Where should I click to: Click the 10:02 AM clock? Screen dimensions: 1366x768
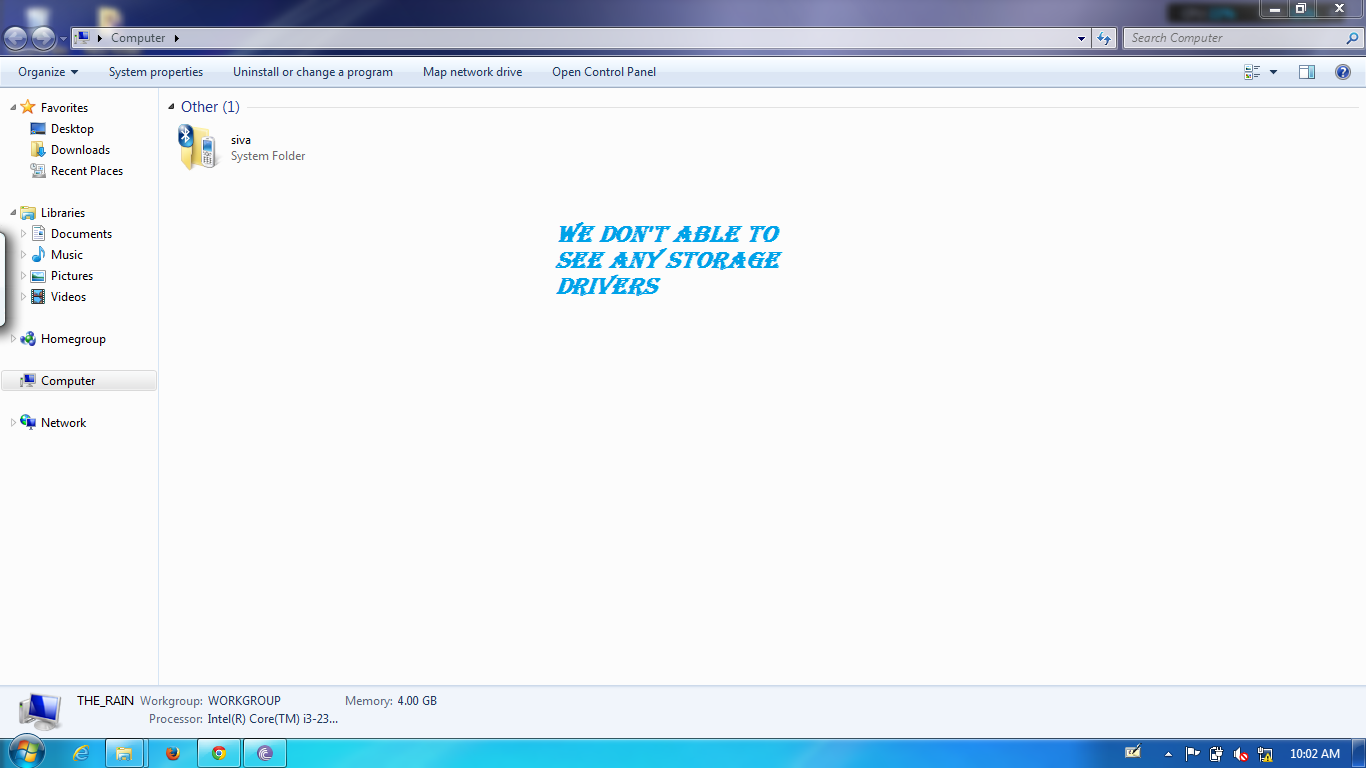click(x=1314, y=754)
